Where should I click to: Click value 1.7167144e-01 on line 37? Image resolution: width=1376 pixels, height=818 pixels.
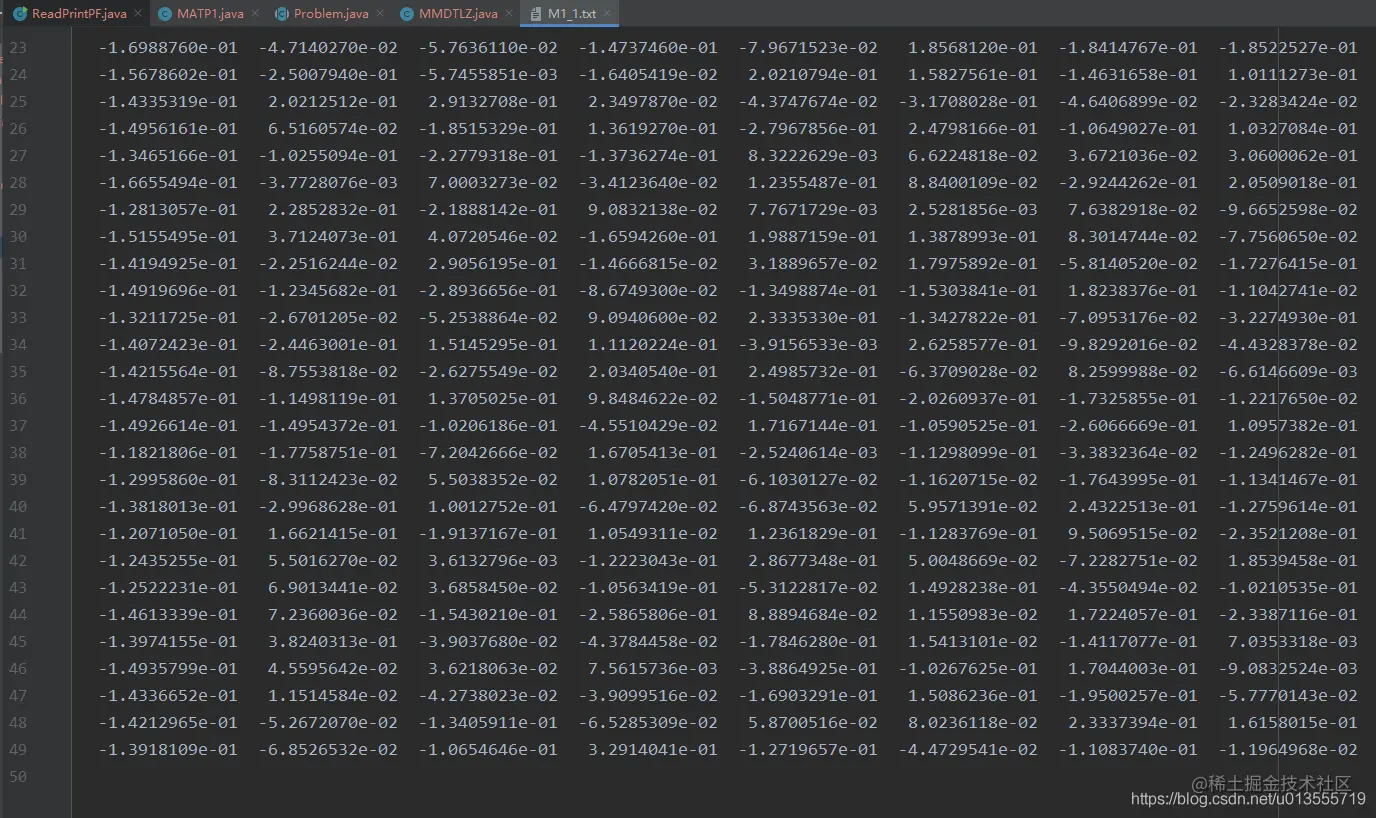tap(813, 426)
